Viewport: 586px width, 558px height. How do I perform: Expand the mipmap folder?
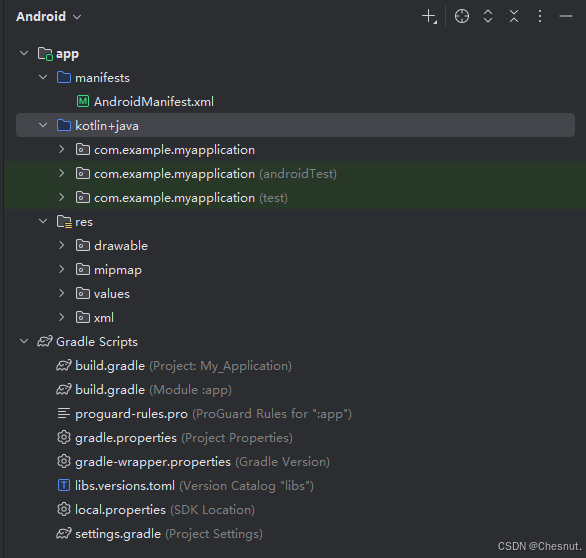point(62,269)
